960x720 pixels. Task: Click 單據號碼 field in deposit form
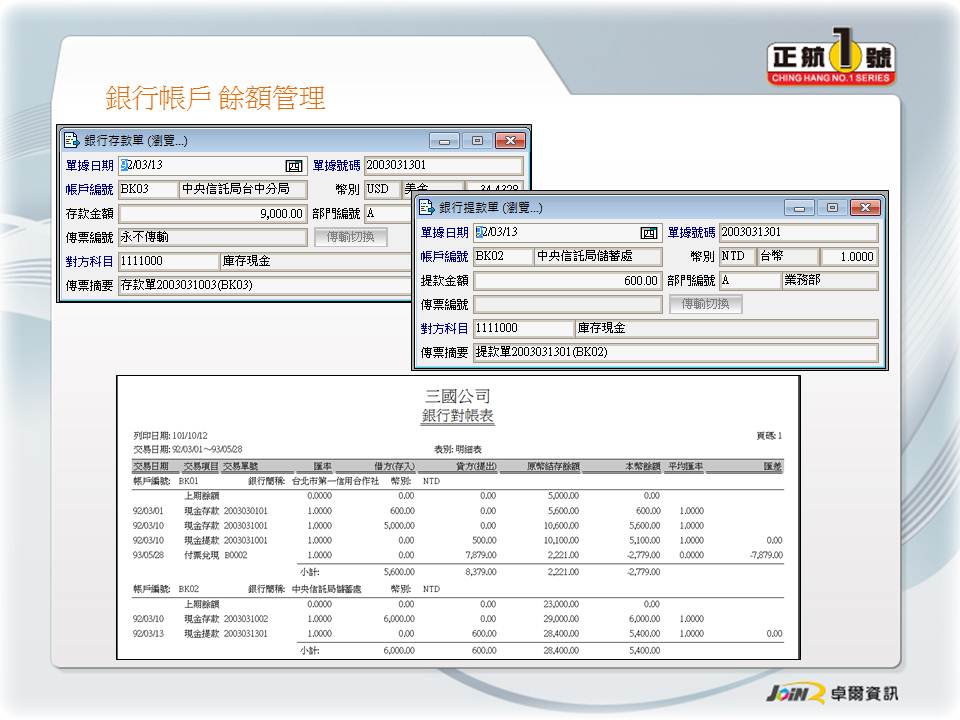pos(443,166)
